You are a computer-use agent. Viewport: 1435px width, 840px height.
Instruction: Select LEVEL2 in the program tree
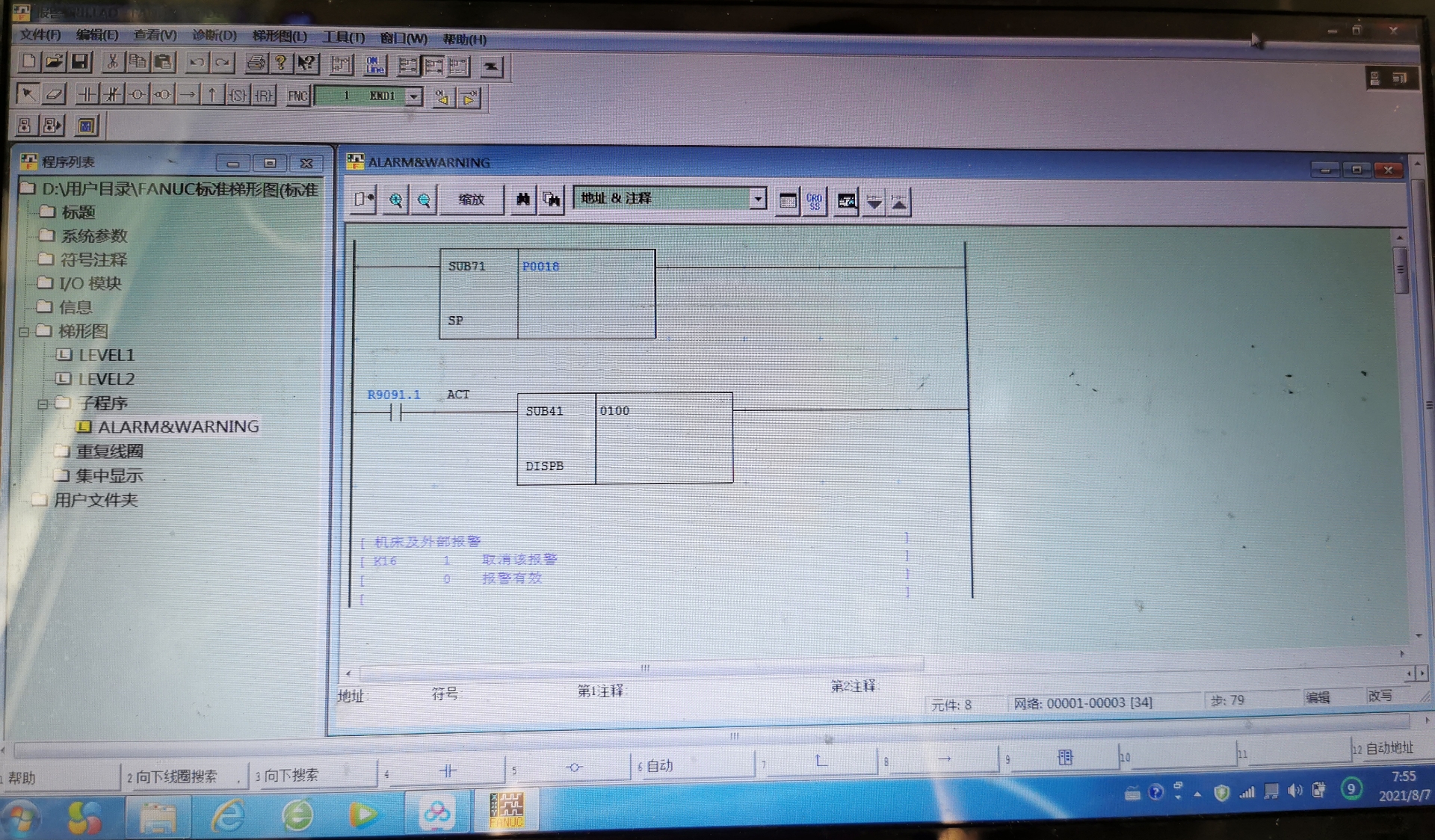pyautogui.click(x=106, y=379)
